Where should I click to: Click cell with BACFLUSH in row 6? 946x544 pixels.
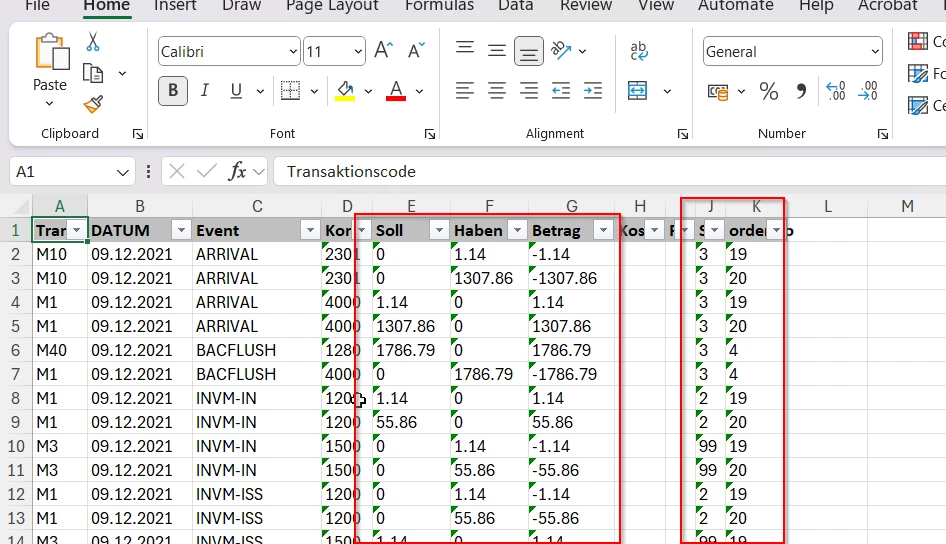(257, 350)
